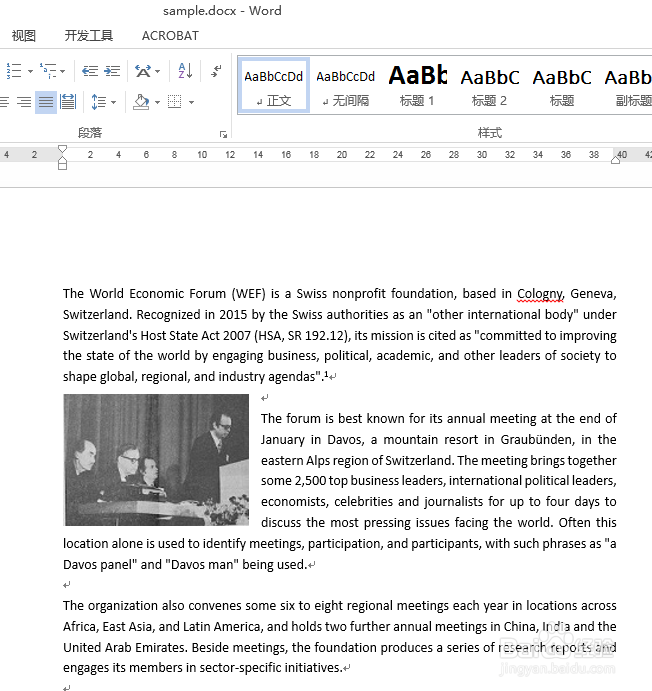Sort text A to Z

point(185,71)
